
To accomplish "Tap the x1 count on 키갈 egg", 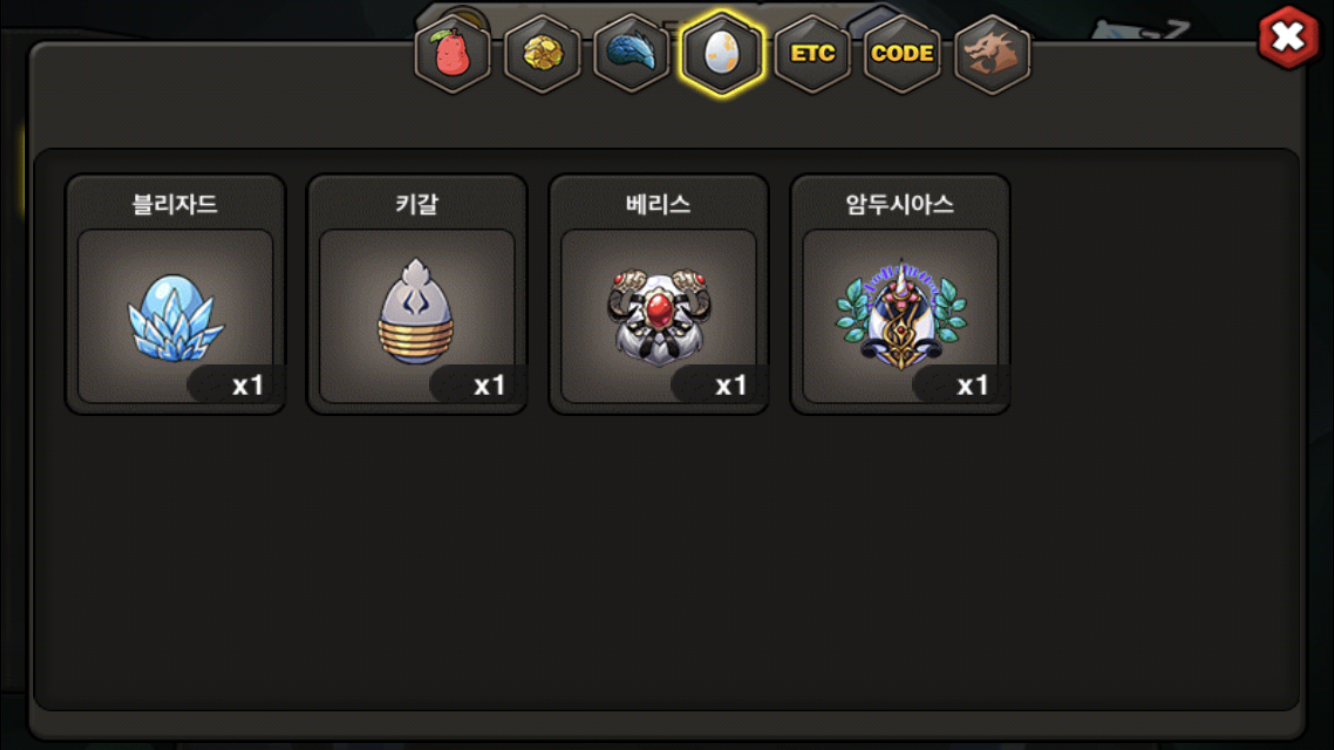I will (x=489, y=385).
